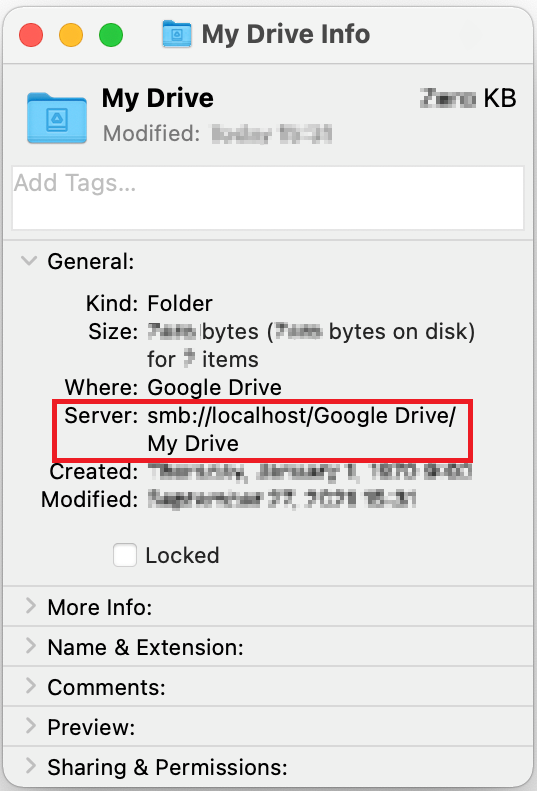537x791 pixels.
Task: Select the large My Drive folder icon
Action: pyautogui.click(x=57, y=118)
